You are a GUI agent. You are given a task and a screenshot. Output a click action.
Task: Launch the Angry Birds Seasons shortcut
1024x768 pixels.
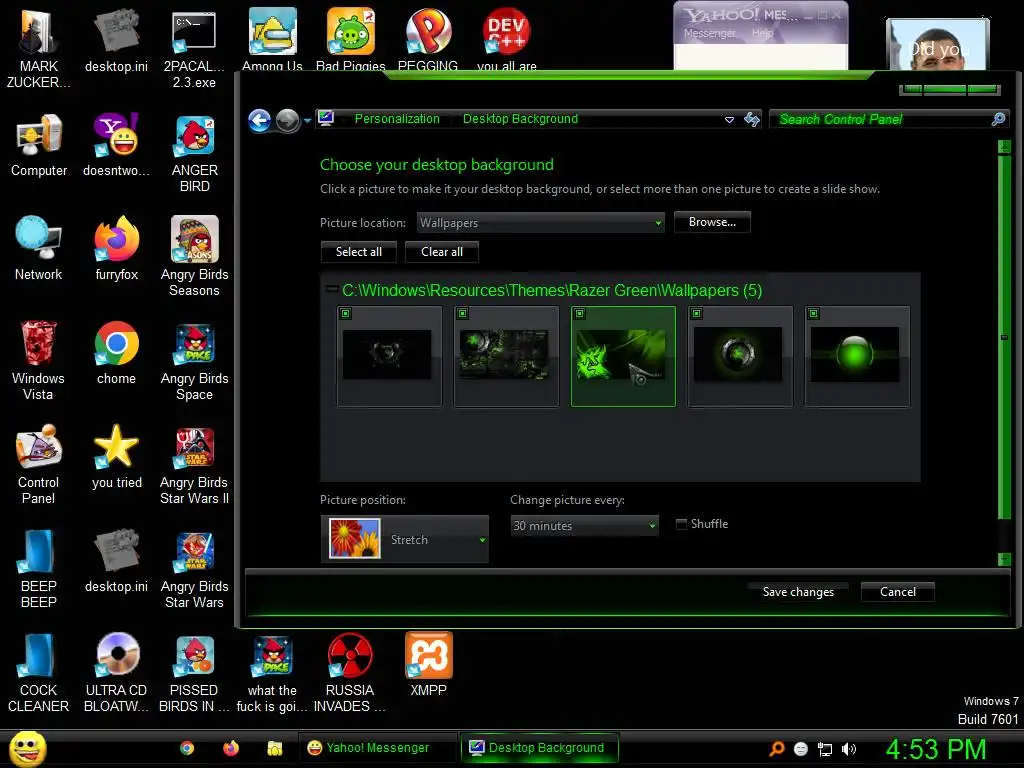point(194,257)
